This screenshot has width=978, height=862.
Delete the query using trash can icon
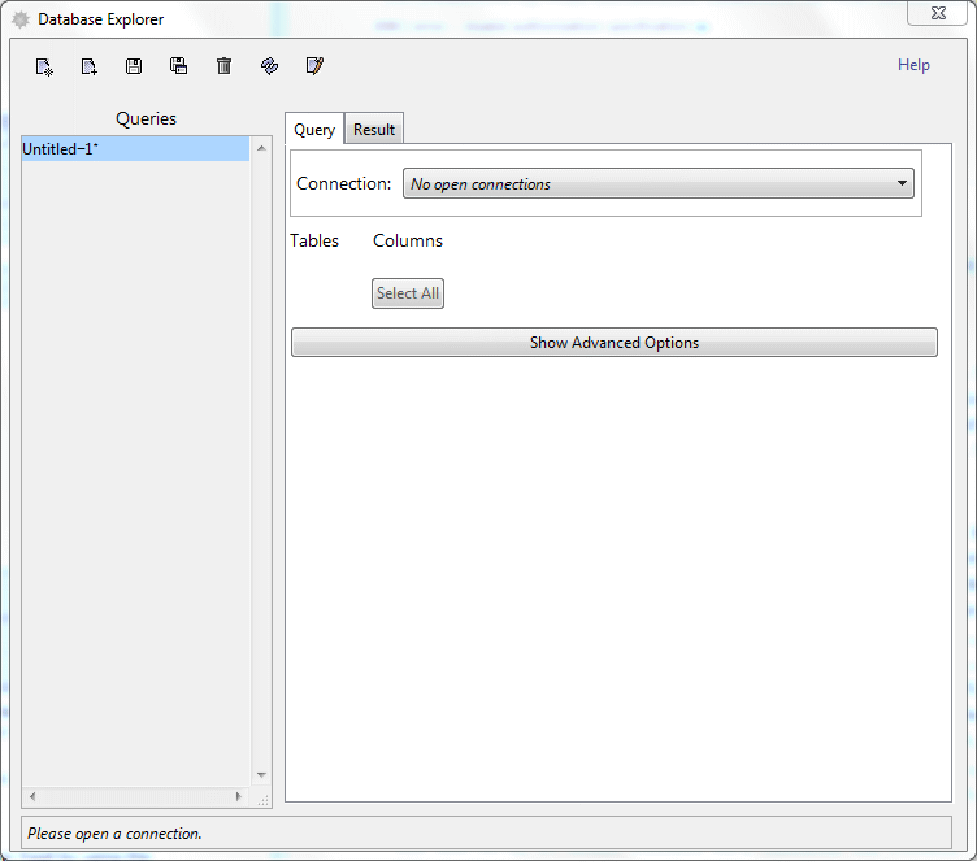(x=224, y=67)
